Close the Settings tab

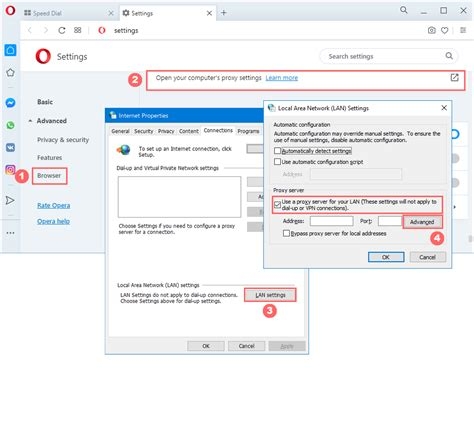[209, 13]
